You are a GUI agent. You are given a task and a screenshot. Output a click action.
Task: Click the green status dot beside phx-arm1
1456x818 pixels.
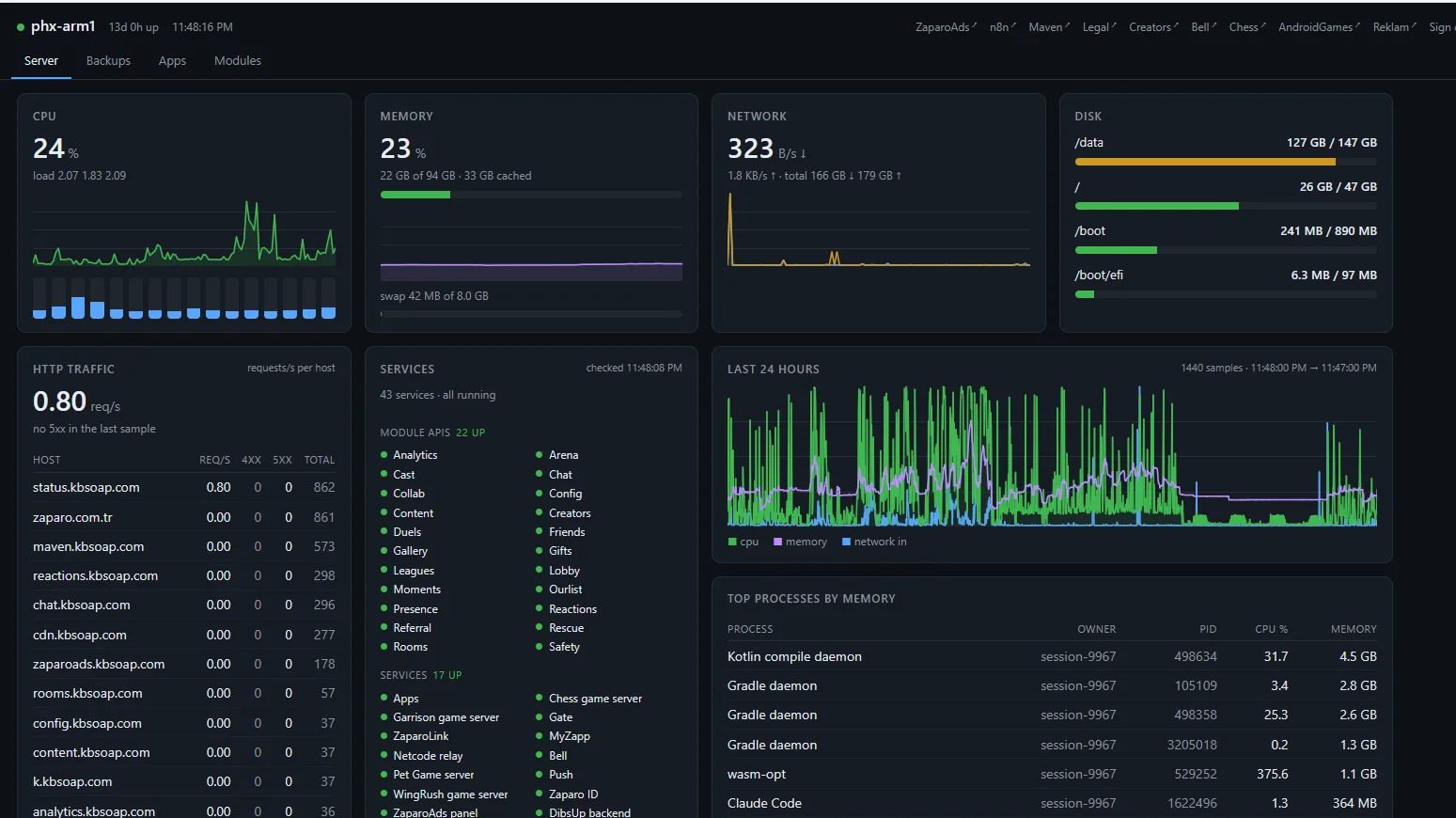pyautogui.click(x=21, y=27)
